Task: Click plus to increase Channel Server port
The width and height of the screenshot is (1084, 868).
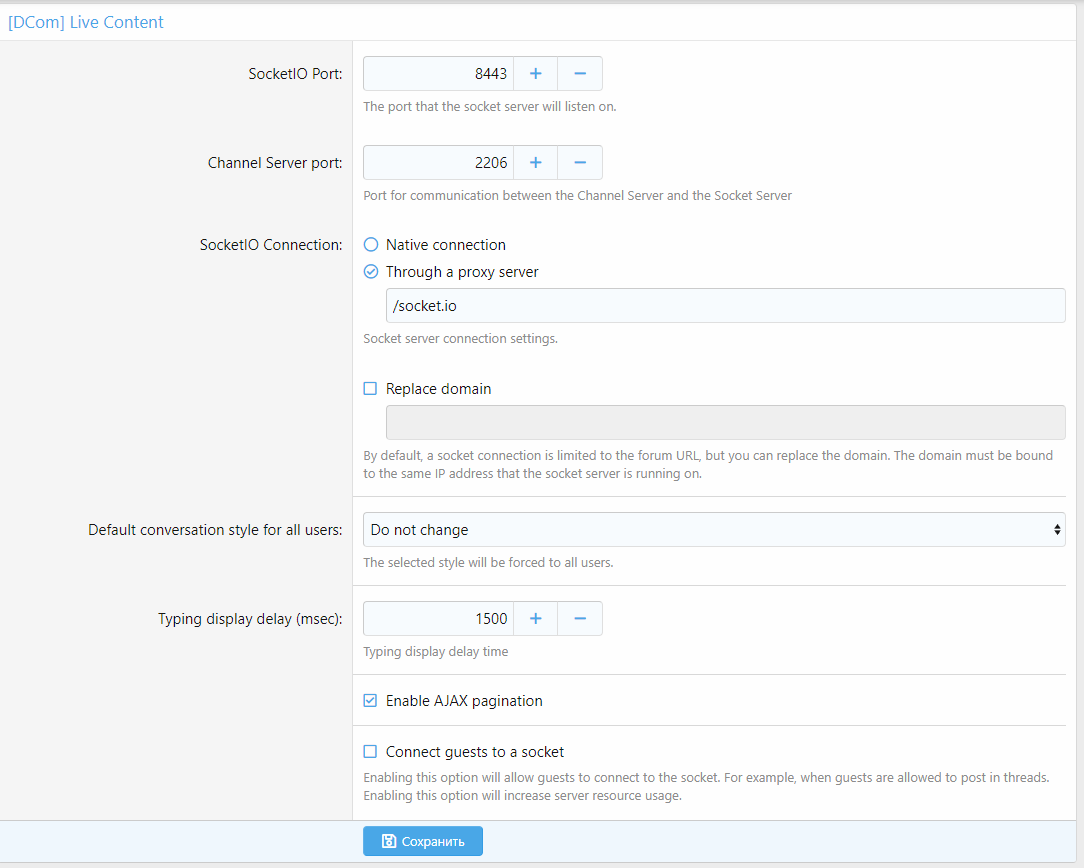Action: point(535,163)
